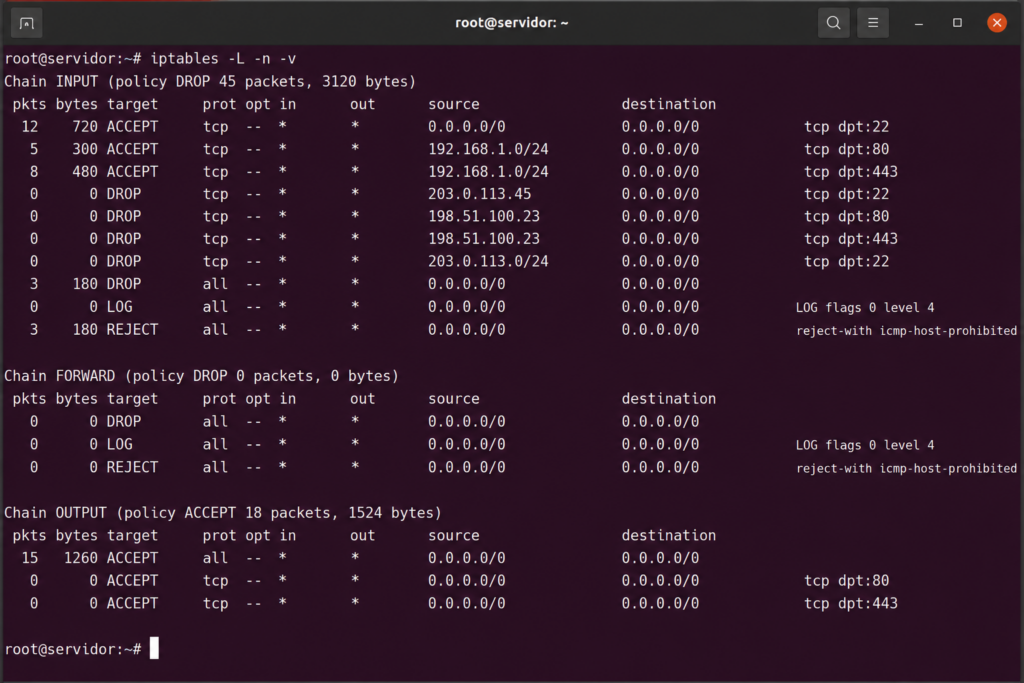The height and width of the screenshot is (683, 1024).
Task: Minimize the terminal window
Action: tap(918, 23)
